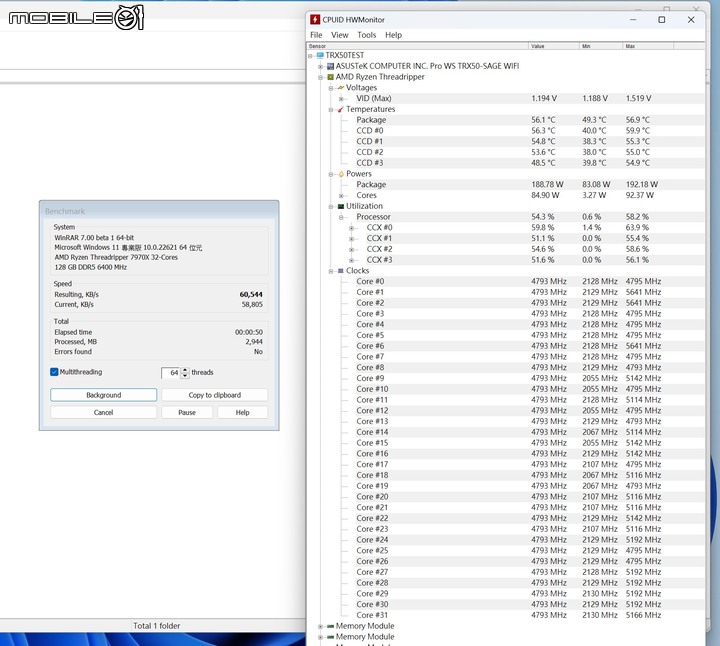720x646 pixels.
Task: Click the 60,544 resulting speed value
Action: coord(251,294)
